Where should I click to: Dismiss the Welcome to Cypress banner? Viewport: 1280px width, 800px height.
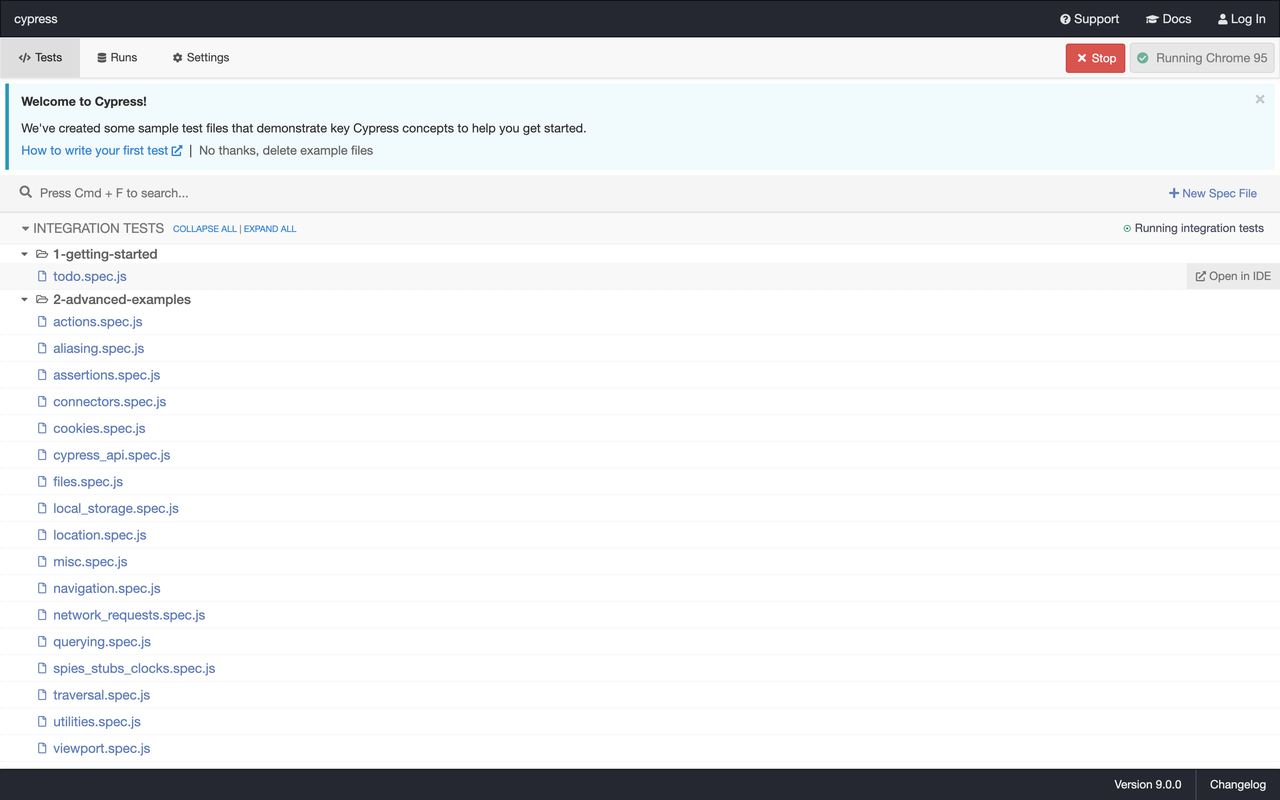pos(1260,99)
